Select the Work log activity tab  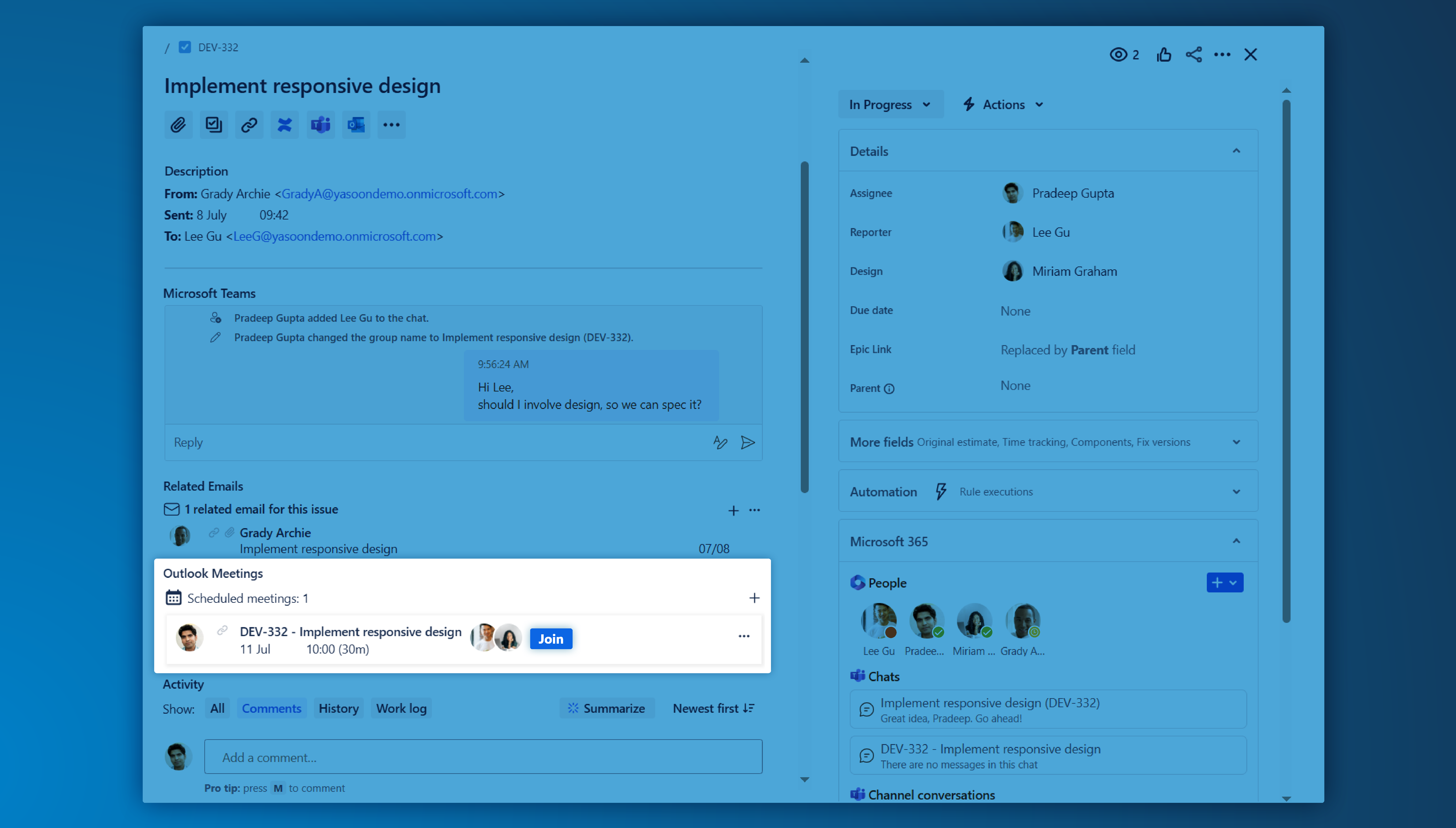[401, 708]
